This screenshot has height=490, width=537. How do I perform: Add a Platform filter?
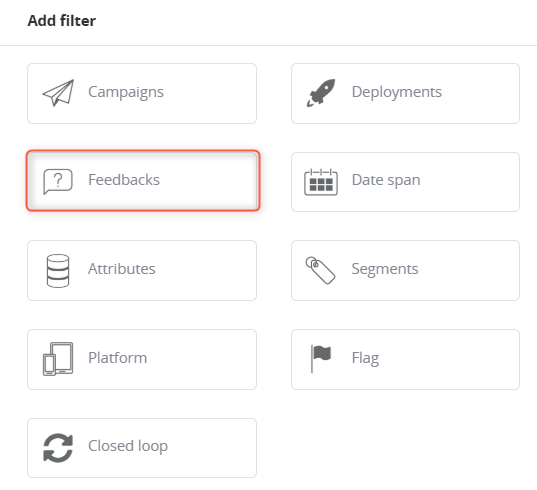point(142,359)
